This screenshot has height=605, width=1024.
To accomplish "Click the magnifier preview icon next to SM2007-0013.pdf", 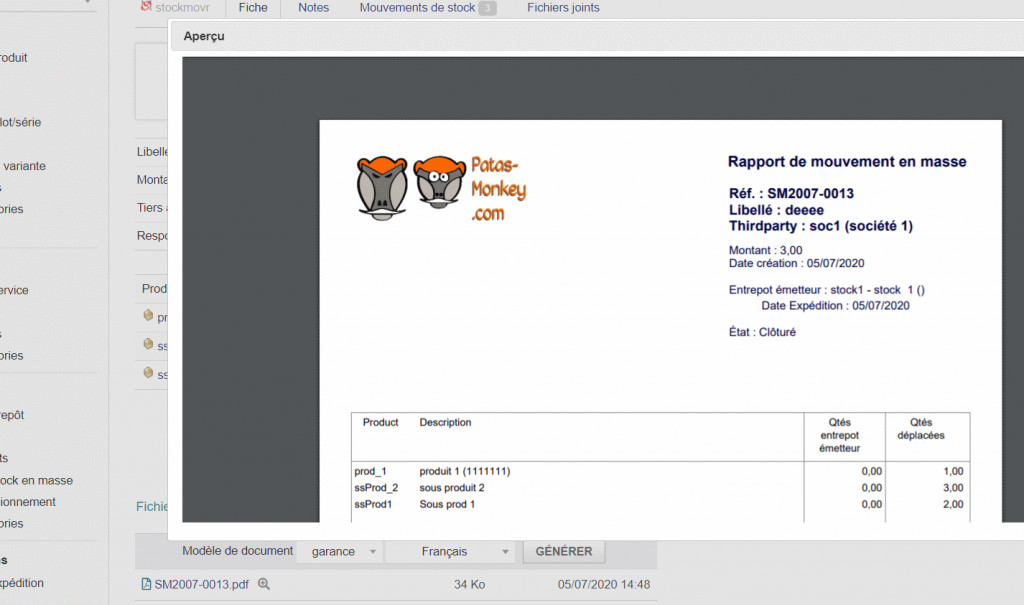I will (x=264, y=584).
